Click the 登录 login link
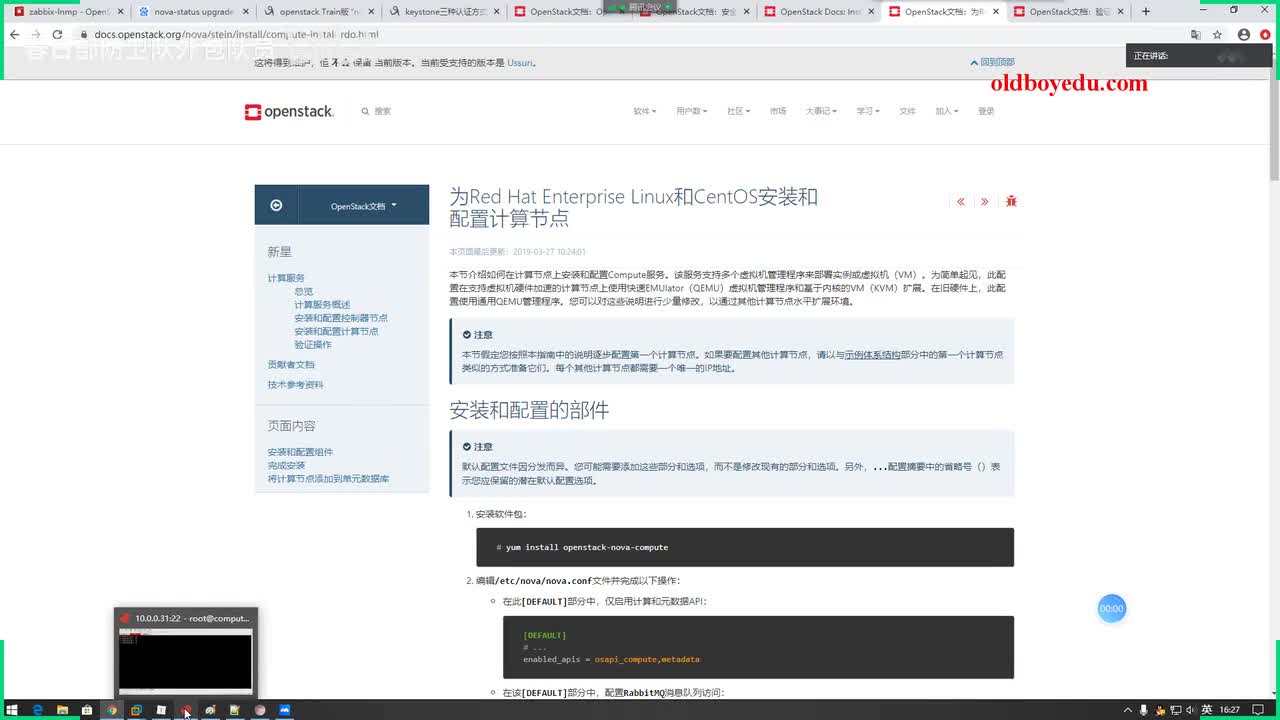This screenshot has height=720, width=1280. tap(986, 111)
